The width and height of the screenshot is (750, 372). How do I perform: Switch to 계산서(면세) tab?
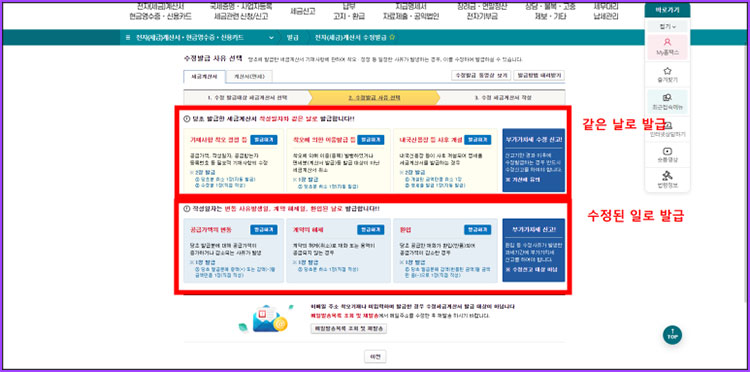(x=249, y=77)
